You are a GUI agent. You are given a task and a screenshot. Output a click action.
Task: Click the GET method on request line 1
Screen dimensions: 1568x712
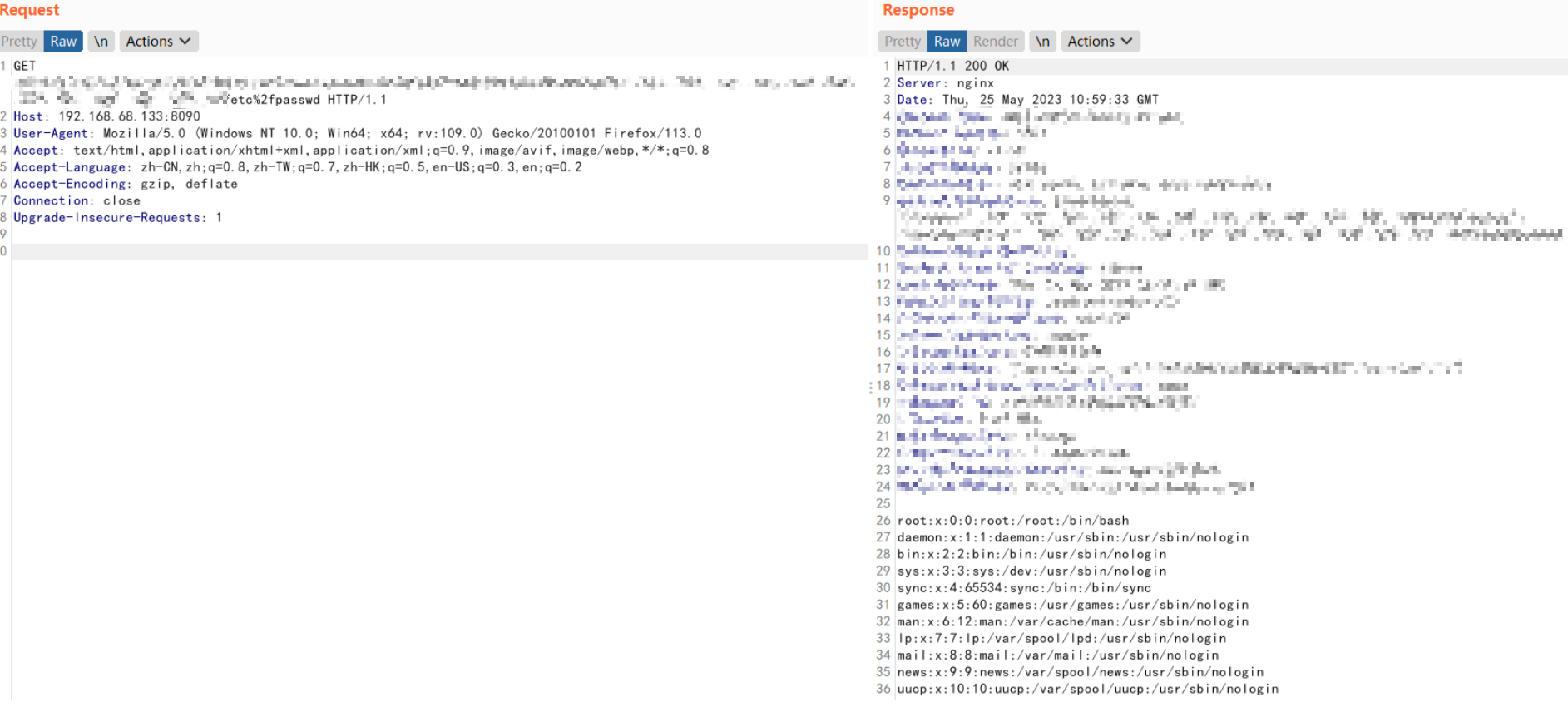(24, 66)
